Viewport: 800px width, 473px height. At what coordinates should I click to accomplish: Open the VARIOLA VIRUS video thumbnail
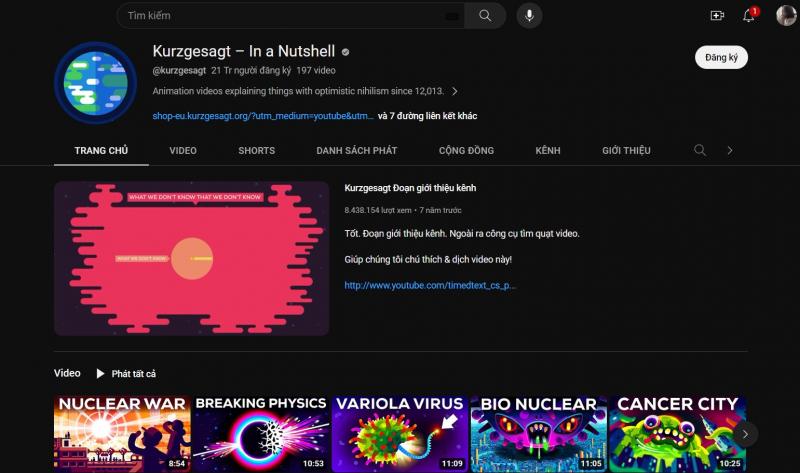point(399,434)
